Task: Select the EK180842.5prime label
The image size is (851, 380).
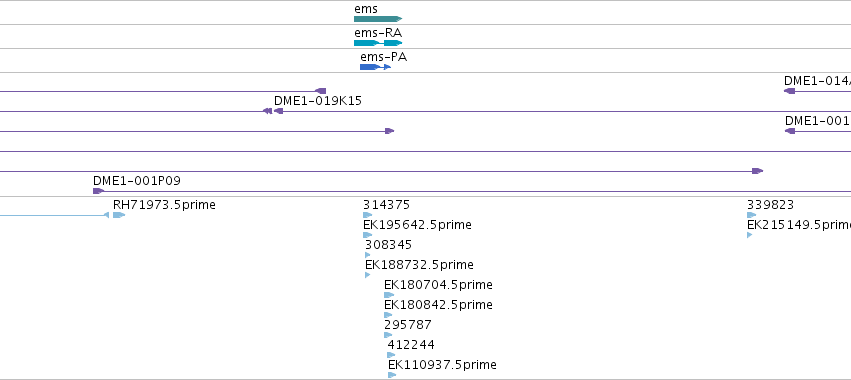Action: coord(438,305)
